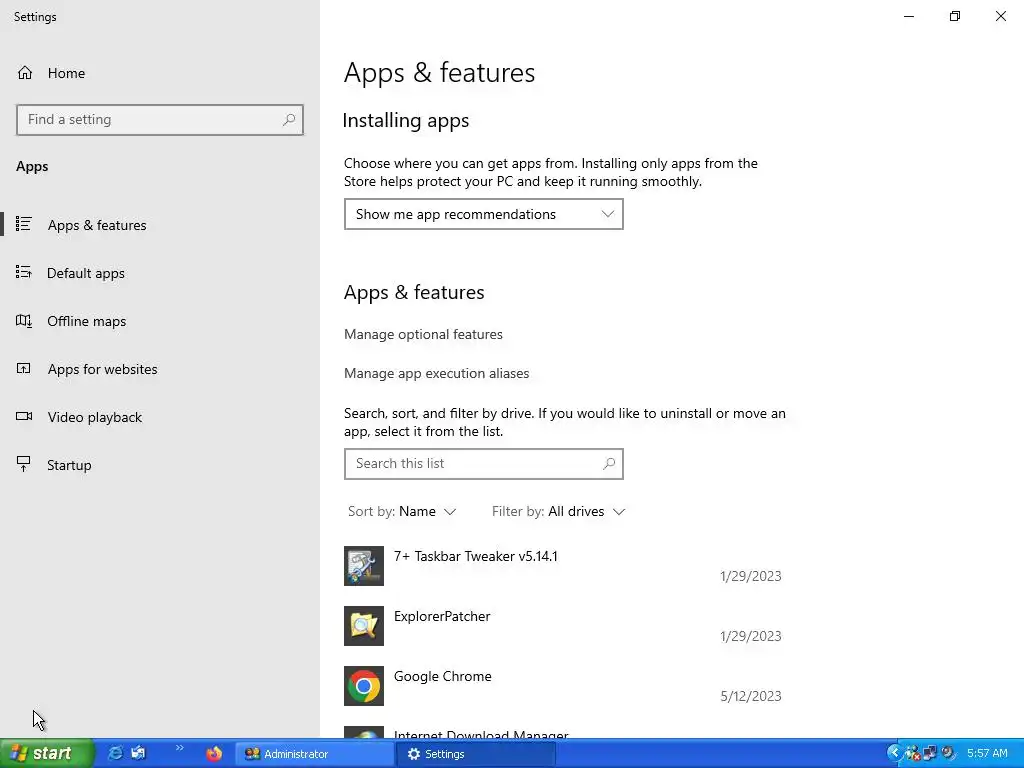1024x768 pixels.
Task: Select the 7+ Taskbar Tweaker icon
Action: 364,566
